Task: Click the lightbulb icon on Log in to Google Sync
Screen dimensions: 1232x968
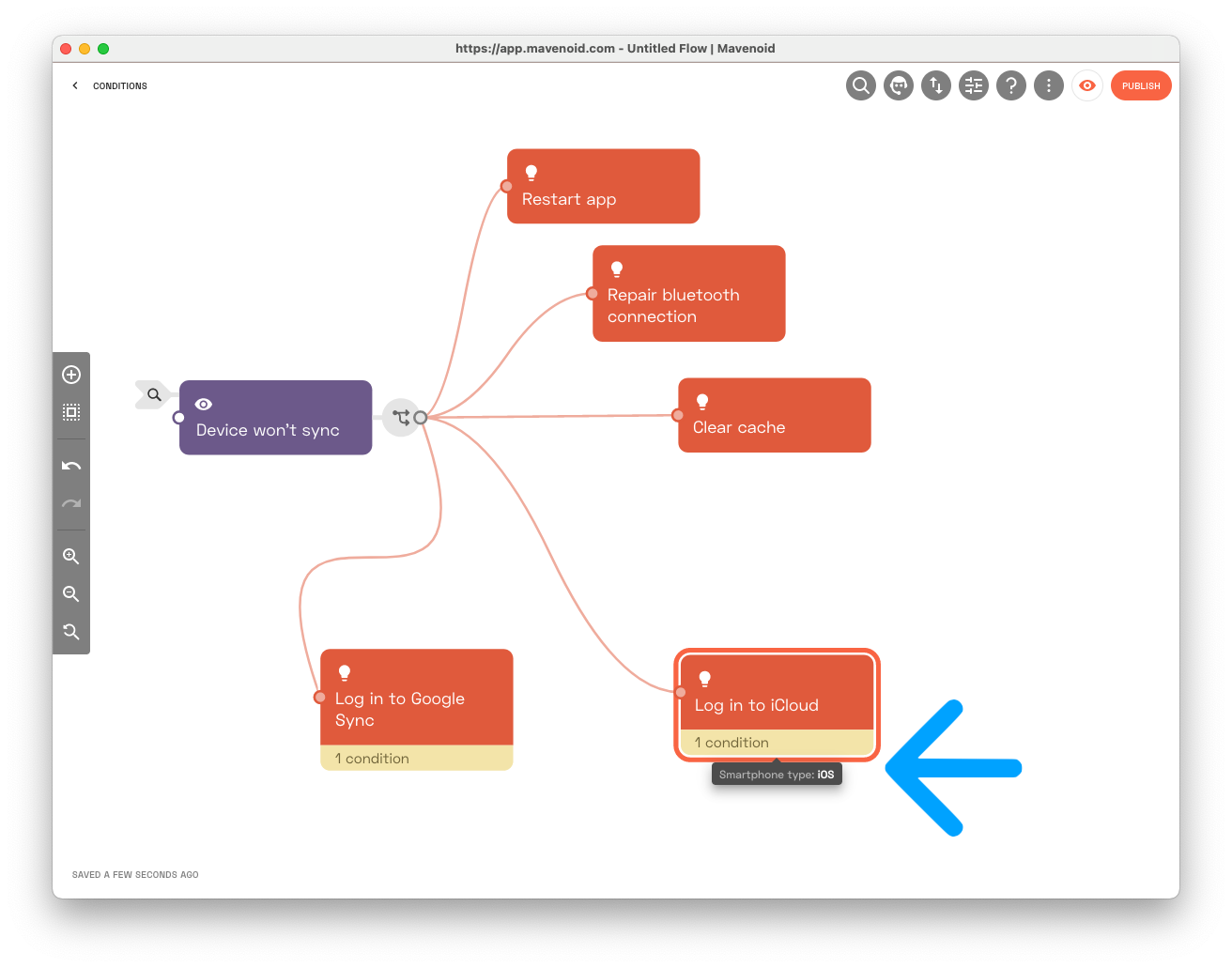Action: [345, 673]
